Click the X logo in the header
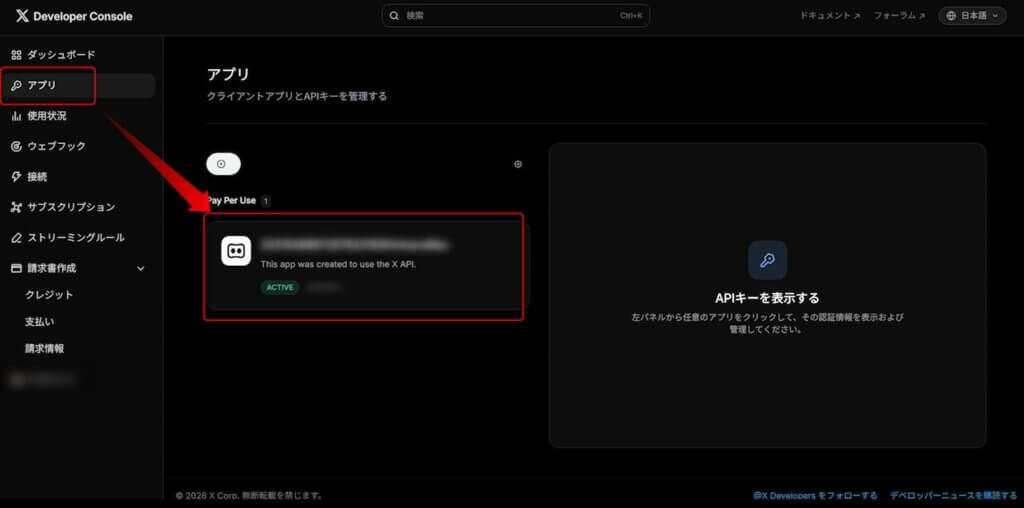 pos(22,16)
